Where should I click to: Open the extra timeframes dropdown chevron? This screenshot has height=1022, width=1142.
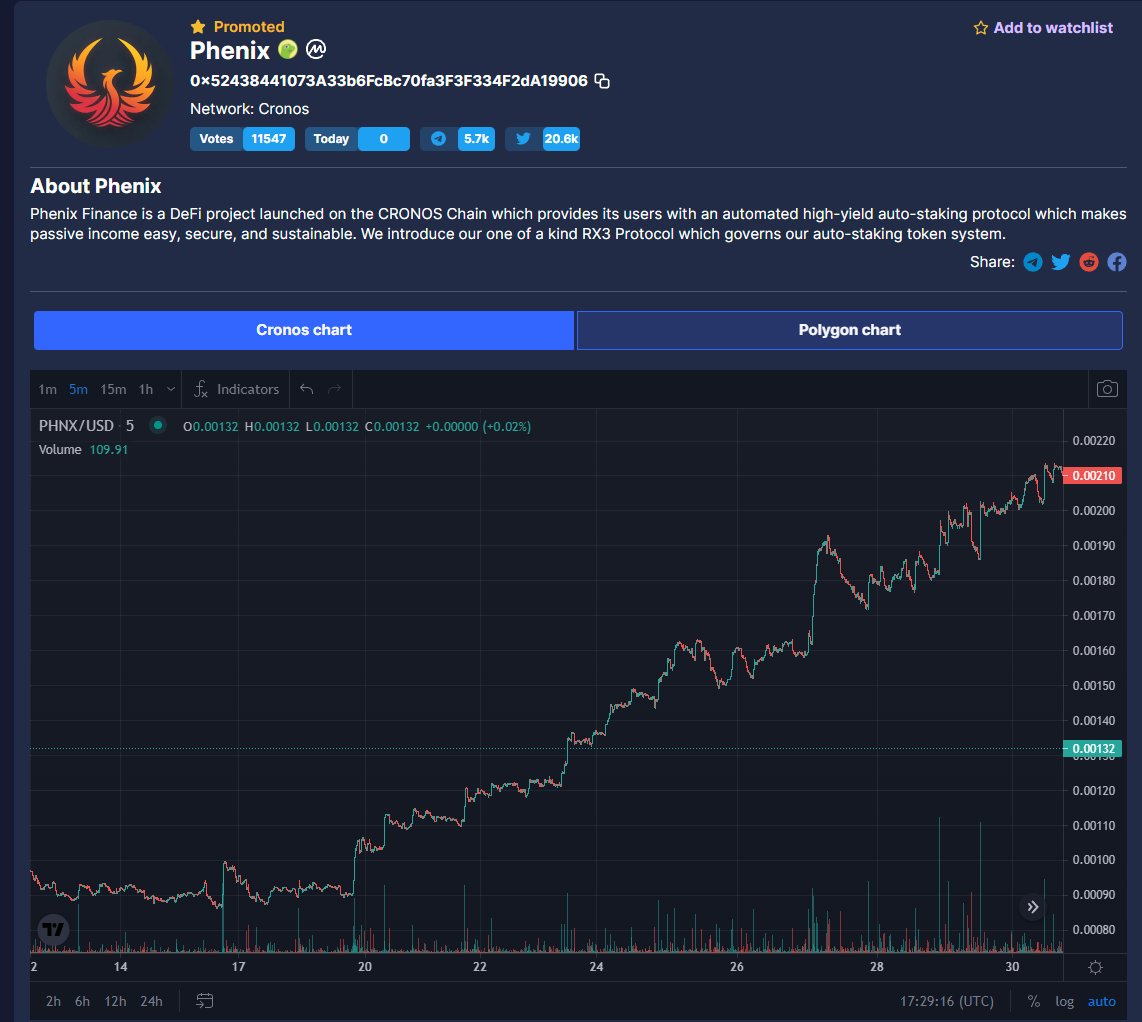coord(170,389)
